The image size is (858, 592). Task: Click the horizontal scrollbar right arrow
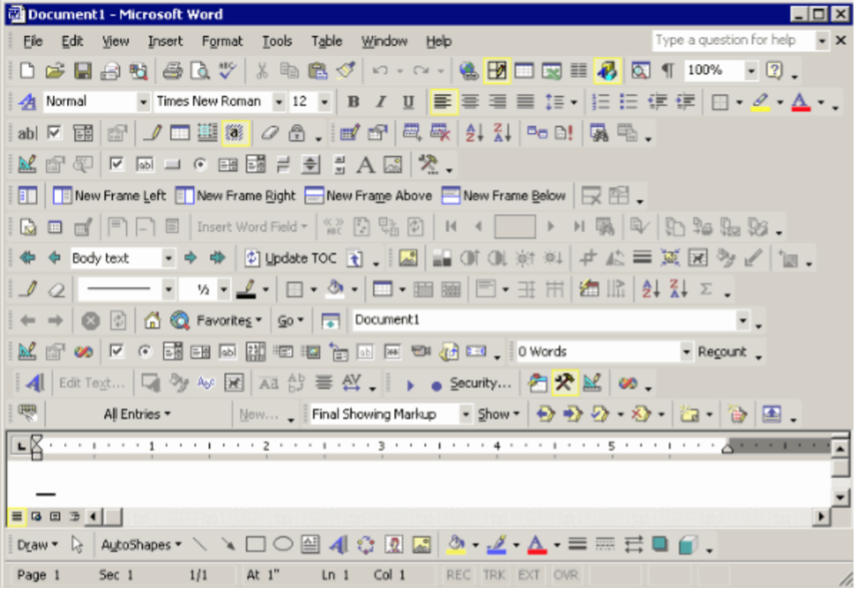[821, 516]
